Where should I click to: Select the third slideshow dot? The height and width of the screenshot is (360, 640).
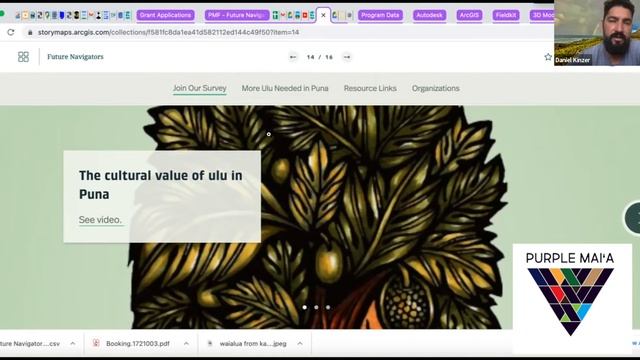[328, 307]
